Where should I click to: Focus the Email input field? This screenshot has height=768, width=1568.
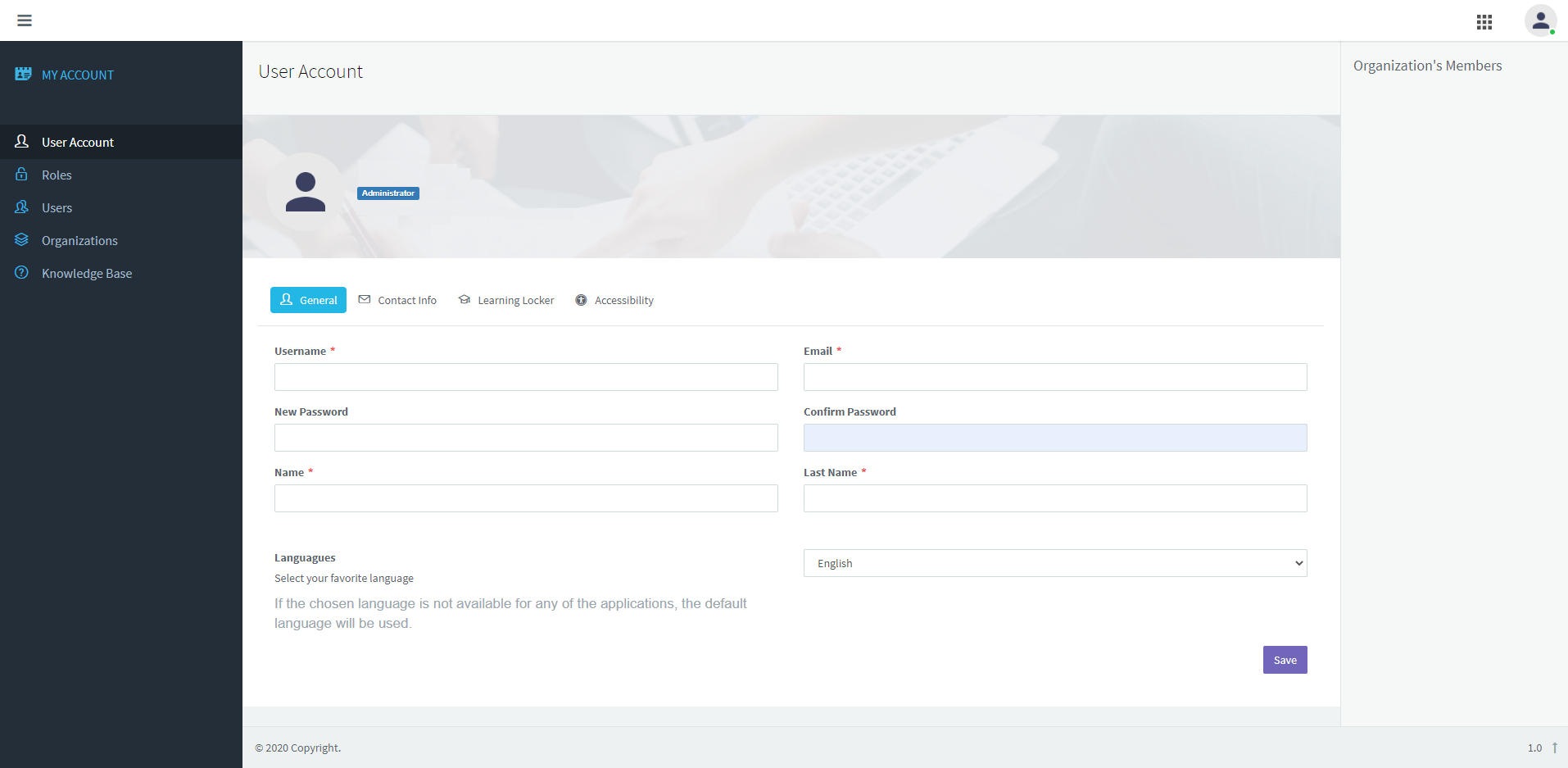[1055, 377]
